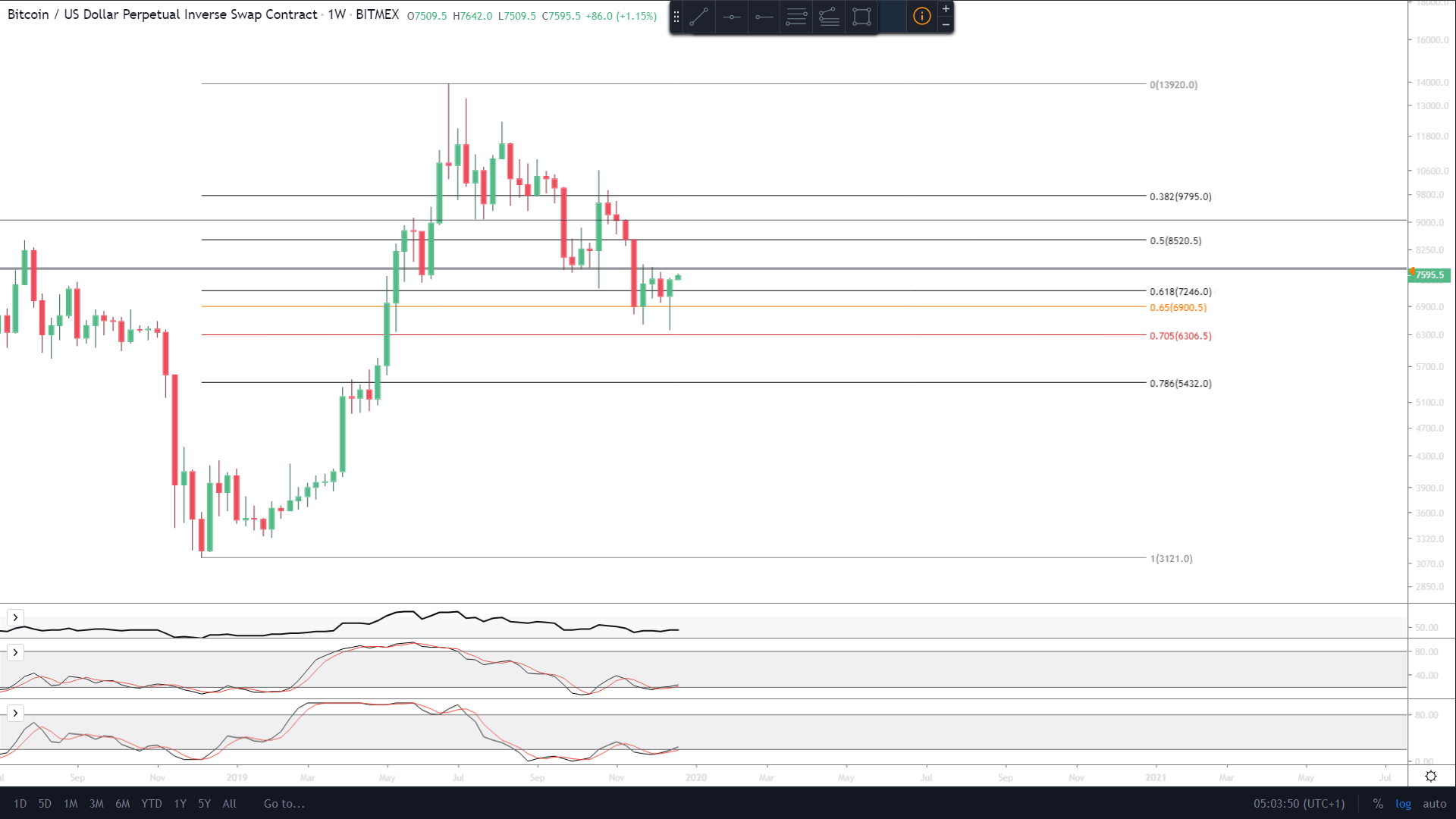Expand the third indicator pane chevron

point(15,713)
